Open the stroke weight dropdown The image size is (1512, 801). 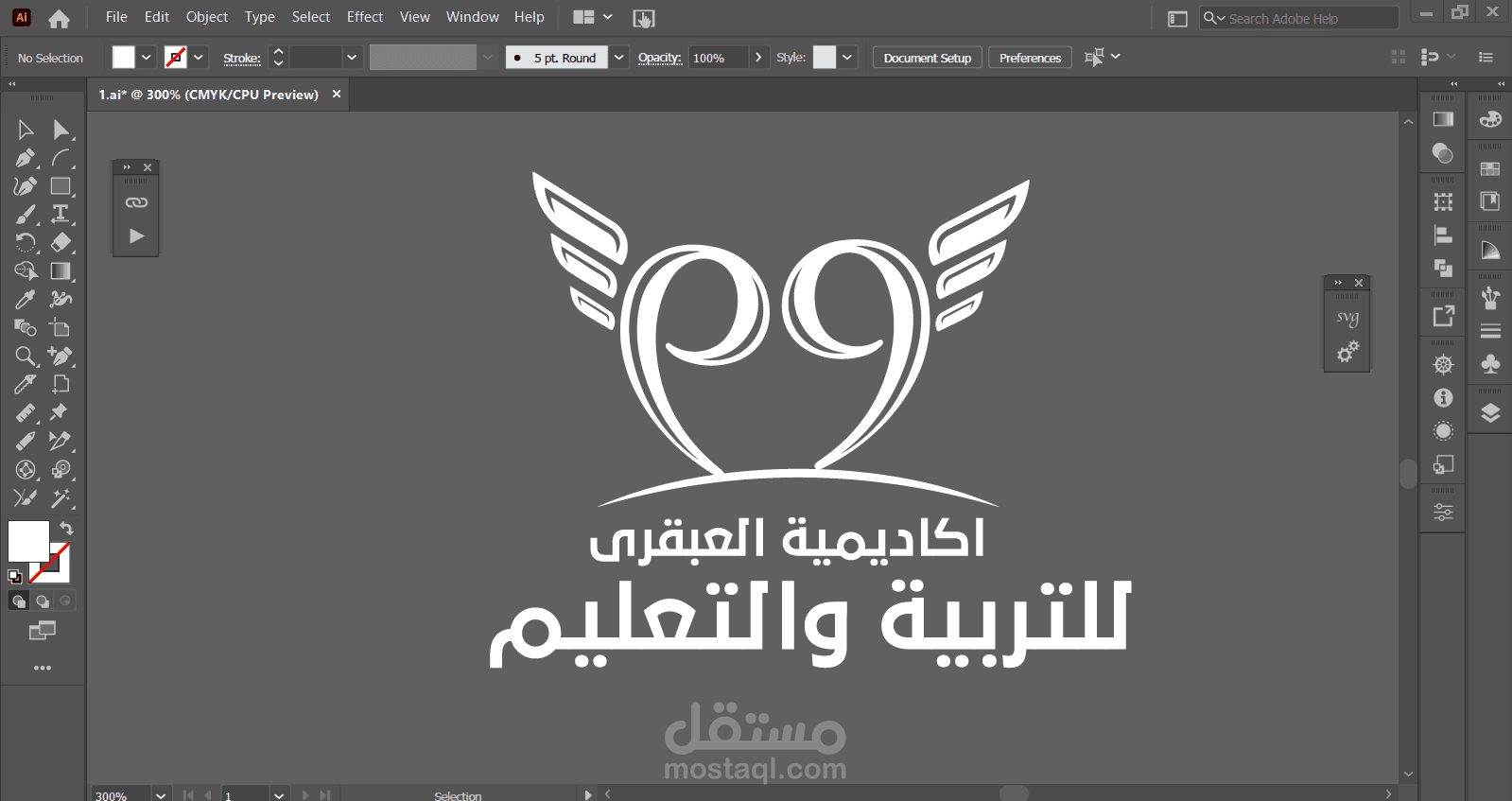(x=352, y=58)
